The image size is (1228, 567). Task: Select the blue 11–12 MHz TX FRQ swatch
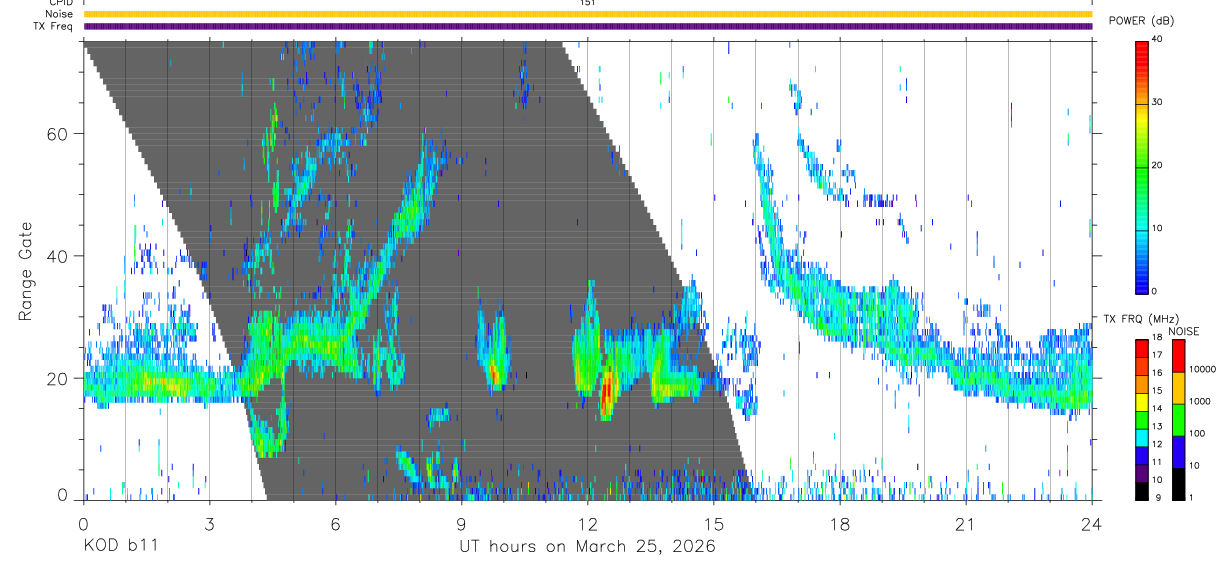coord(1142,456)
